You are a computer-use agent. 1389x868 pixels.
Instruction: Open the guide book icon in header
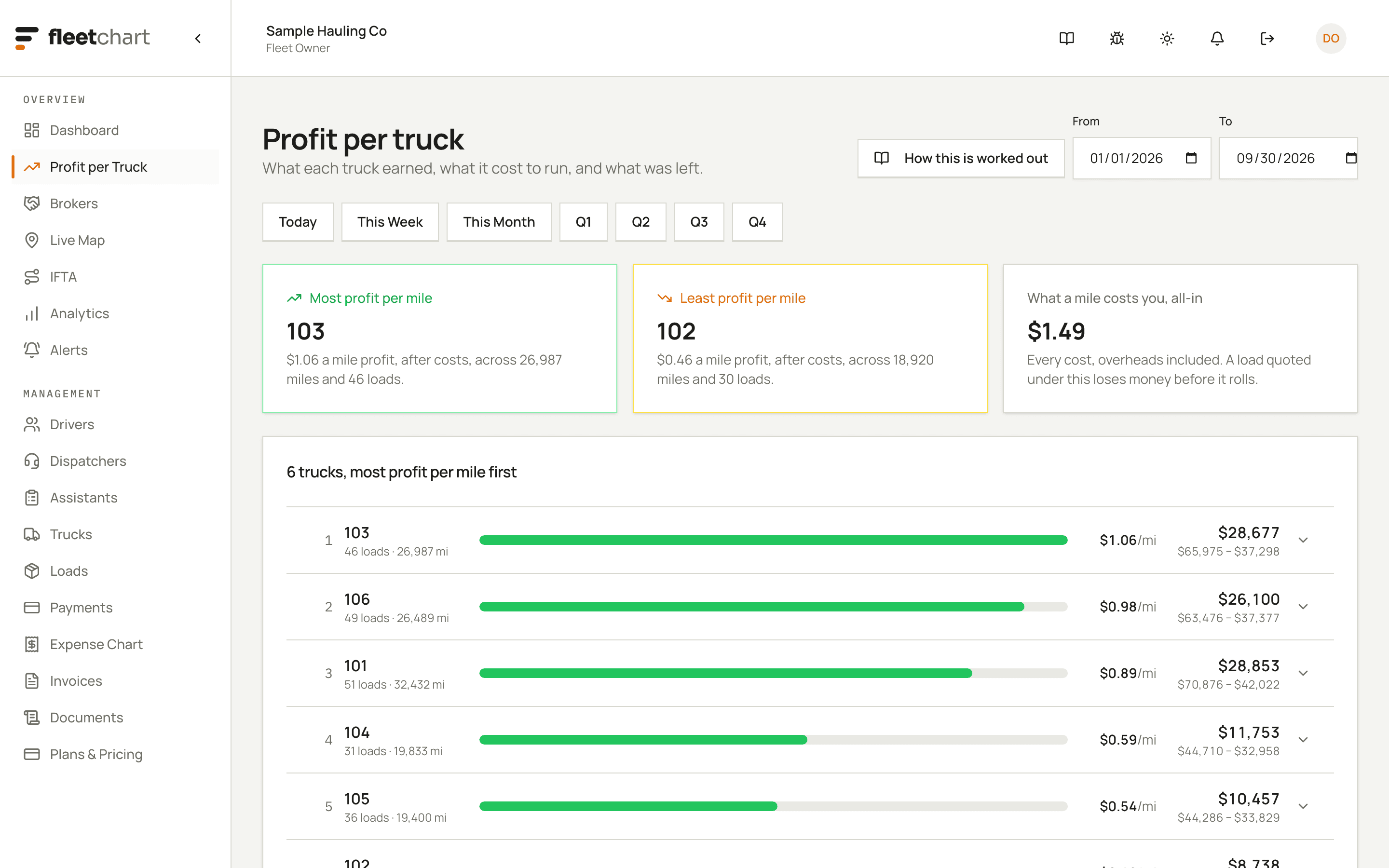coord(1066,39)
